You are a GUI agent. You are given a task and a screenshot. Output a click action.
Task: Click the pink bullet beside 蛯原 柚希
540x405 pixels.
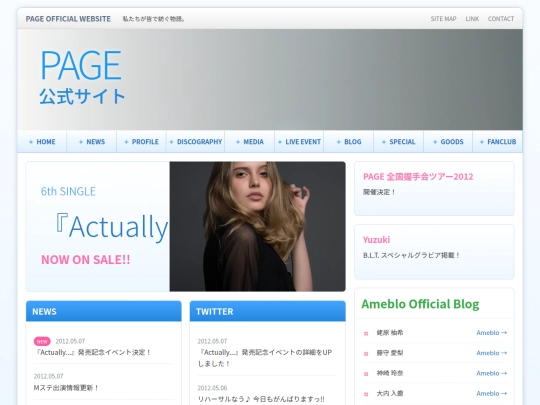(366, 333)
